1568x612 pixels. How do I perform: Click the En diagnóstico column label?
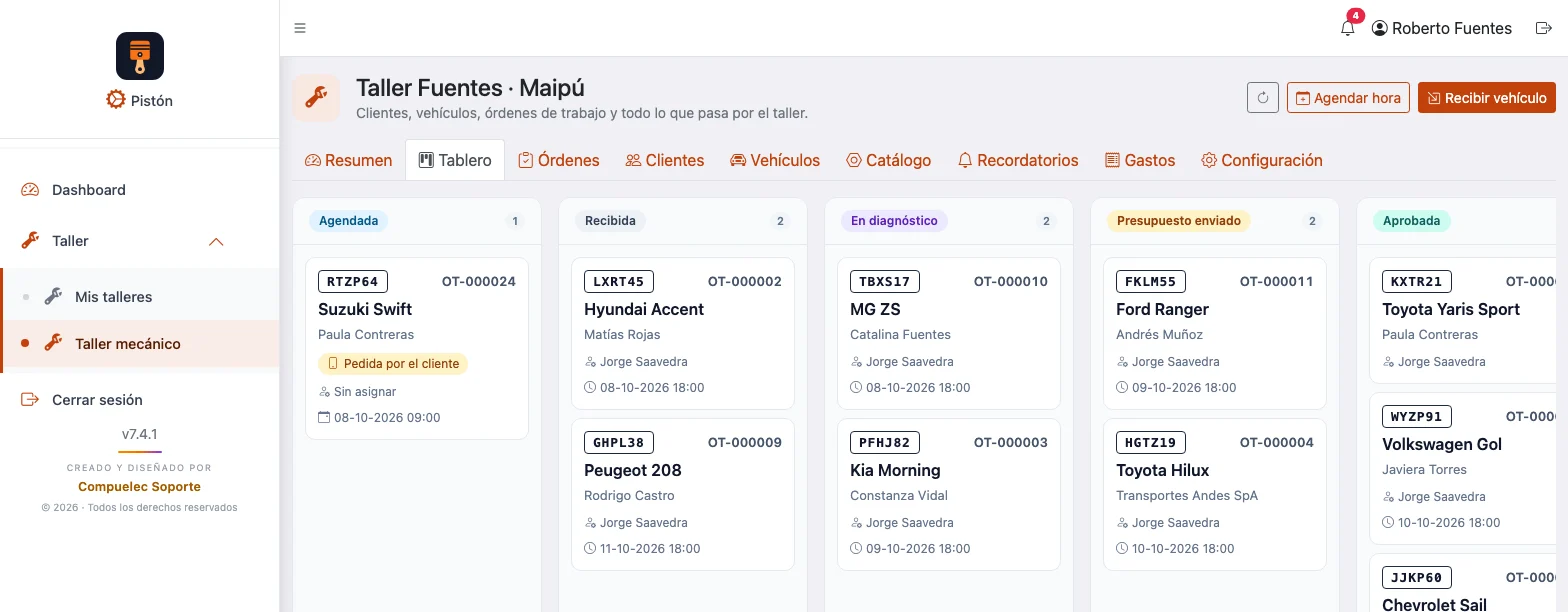point(894,221)
